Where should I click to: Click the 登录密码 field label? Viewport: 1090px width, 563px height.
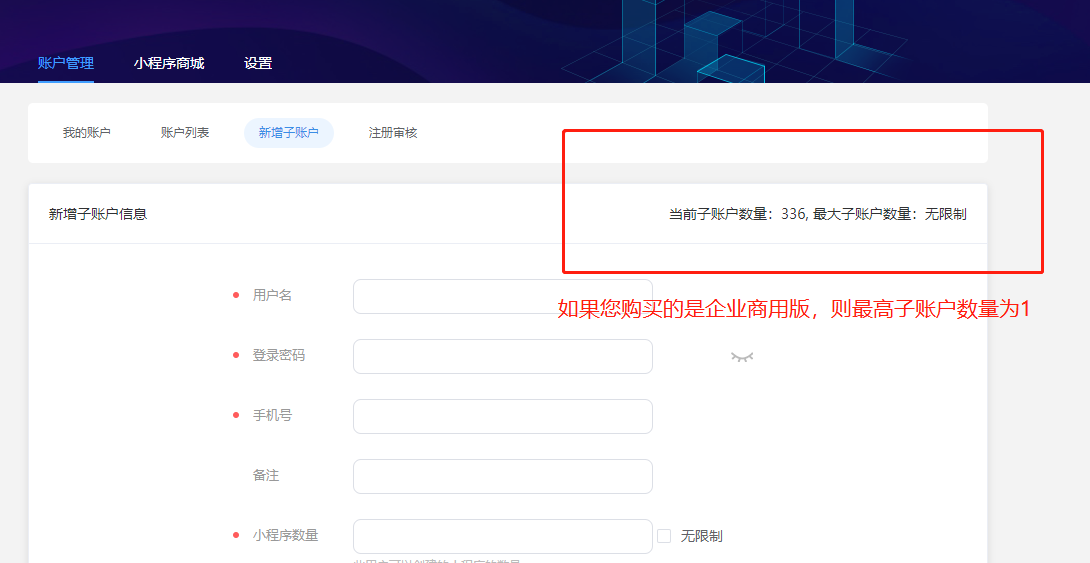point(278,356)
